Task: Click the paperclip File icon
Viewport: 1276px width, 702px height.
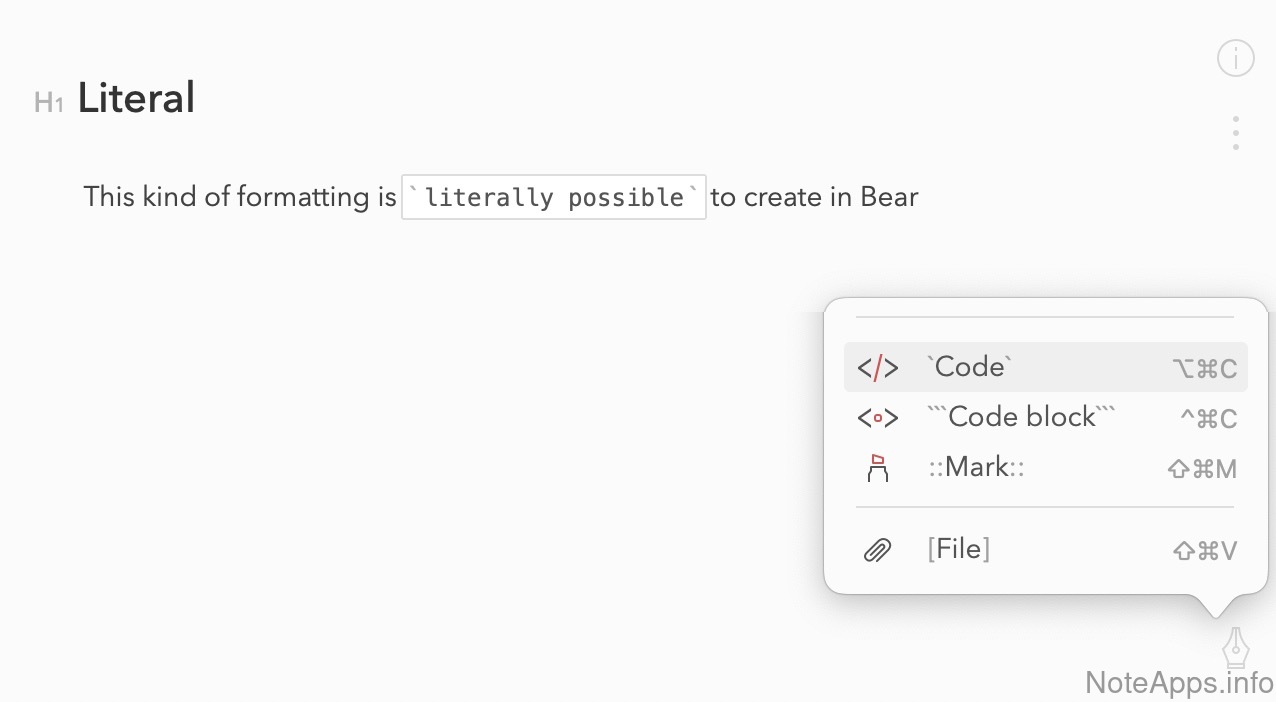Action: pyautogui.click(x=877, y=550)
